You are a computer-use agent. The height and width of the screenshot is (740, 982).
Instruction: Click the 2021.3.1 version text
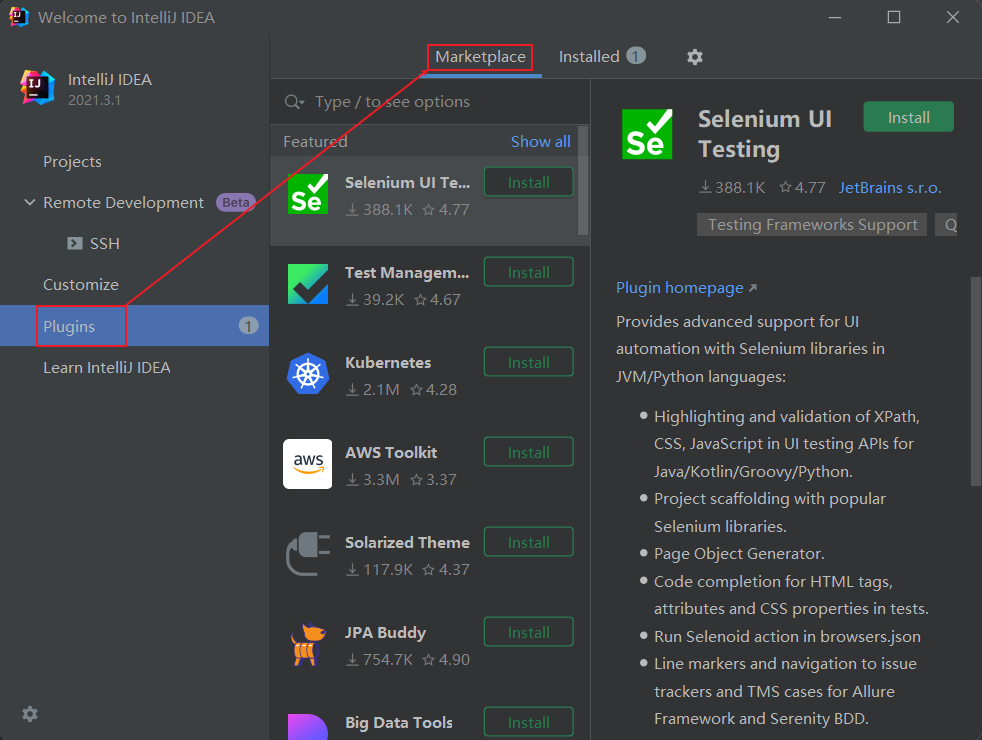click(x=95, y=100)
